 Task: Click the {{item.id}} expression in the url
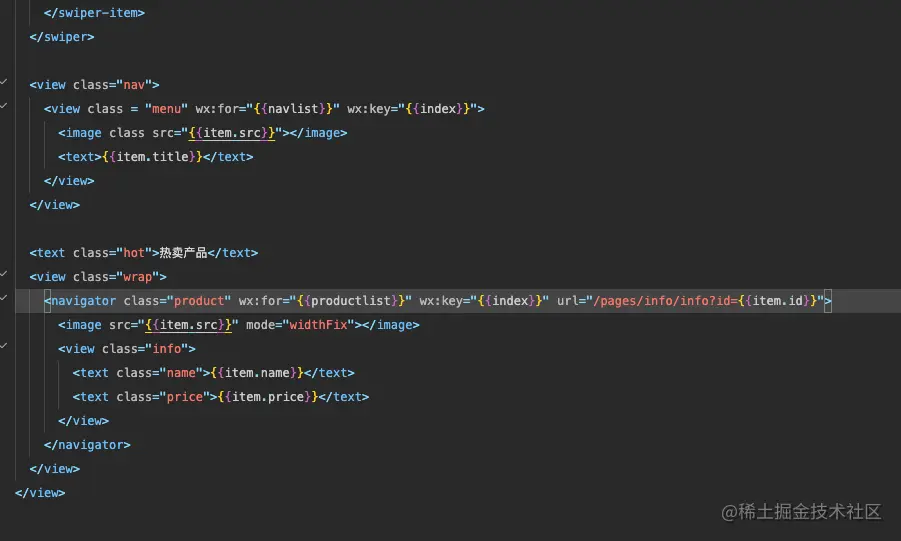click(x=777, y=301)
